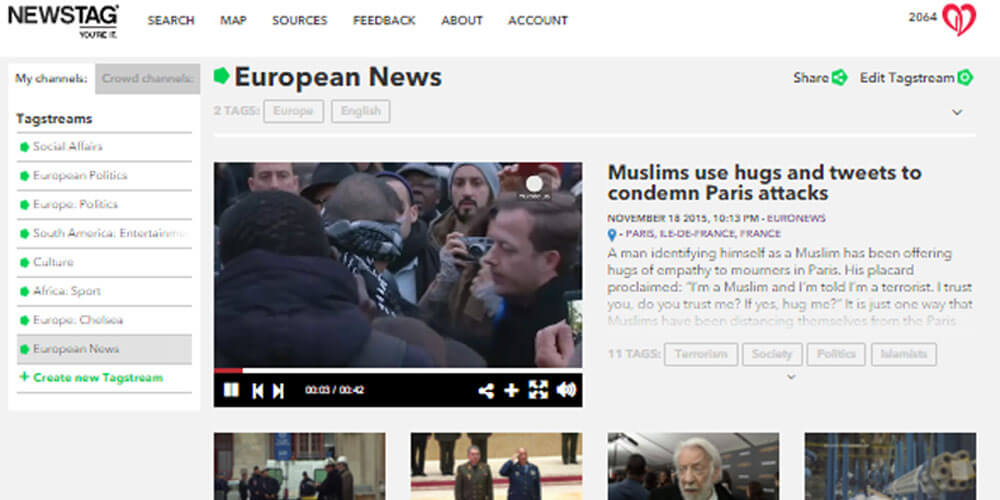Viewport: 1000px width, 500px height.
Task: Click the Islamists tag
Action: click(904, 355)
